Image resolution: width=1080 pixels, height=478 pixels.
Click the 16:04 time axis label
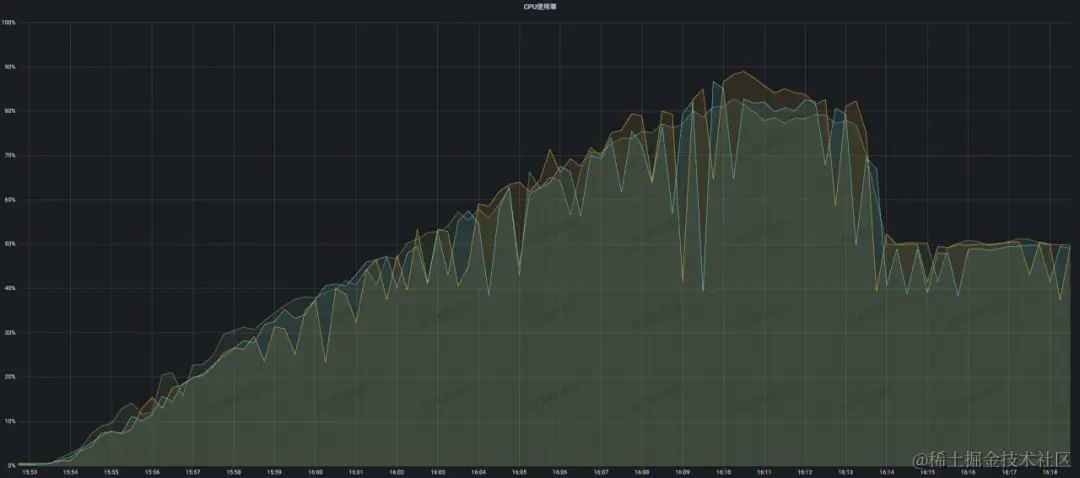pyautogui.click(x=479, y=473)
